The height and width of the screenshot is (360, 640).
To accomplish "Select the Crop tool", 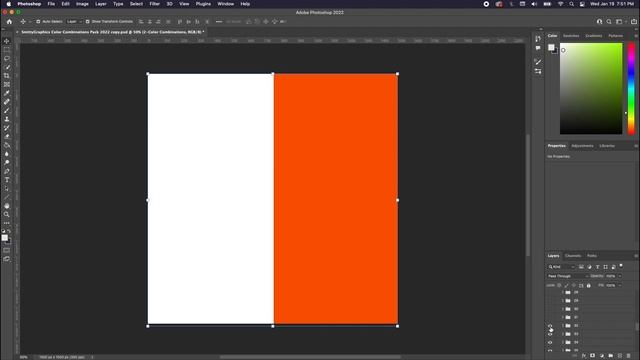I will click(x=7, y=76).
